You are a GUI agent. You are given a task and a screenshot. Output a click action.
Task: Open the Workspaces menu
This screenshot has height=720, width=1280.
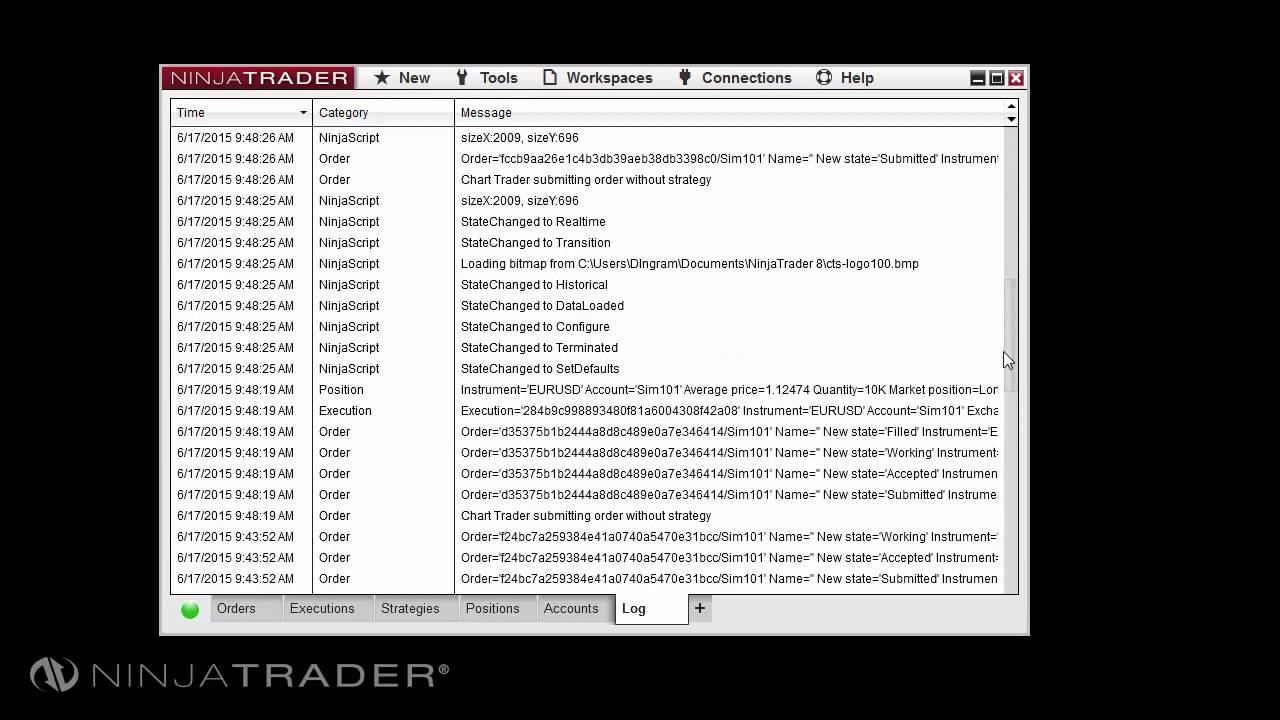[x=598, y=78]
